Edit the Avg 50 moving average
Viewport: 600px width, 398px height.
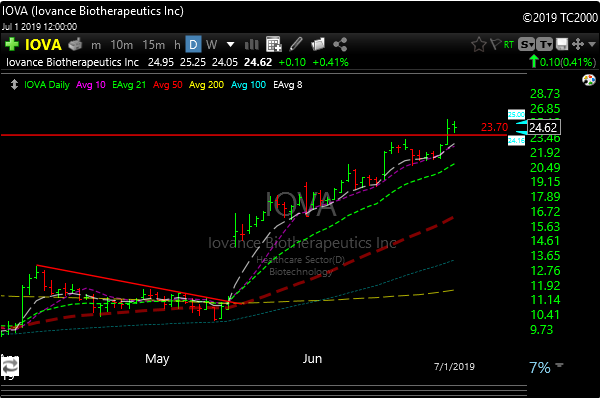168,85
